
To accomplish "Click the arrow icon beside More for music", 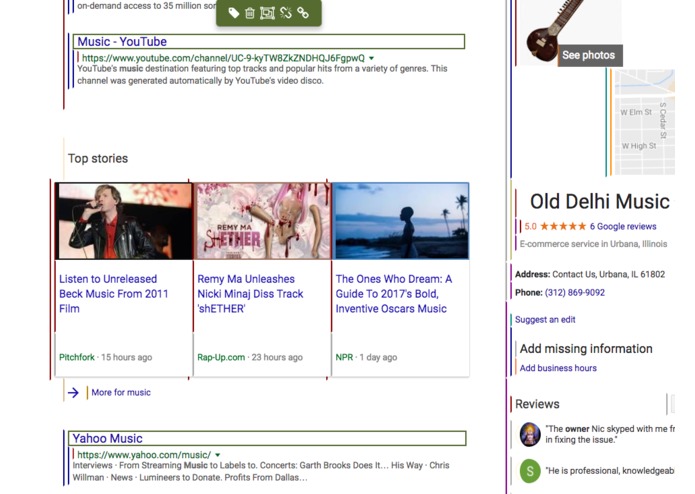I will click(x=74, y=393).
